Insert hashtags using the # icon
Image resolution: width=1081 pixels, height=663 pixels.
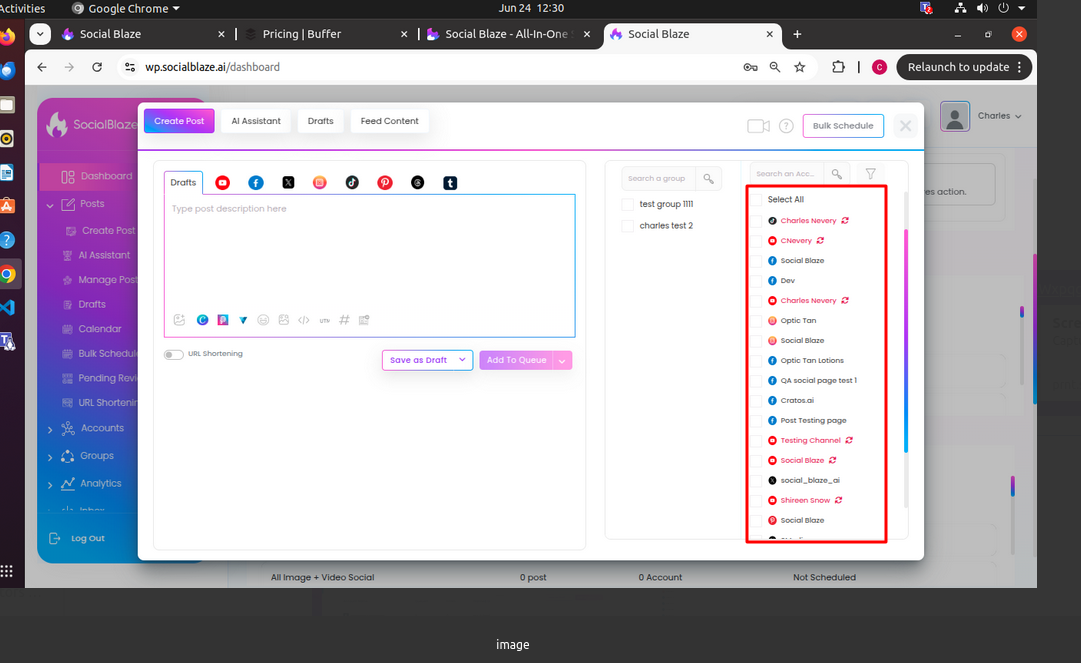[344, 320]
